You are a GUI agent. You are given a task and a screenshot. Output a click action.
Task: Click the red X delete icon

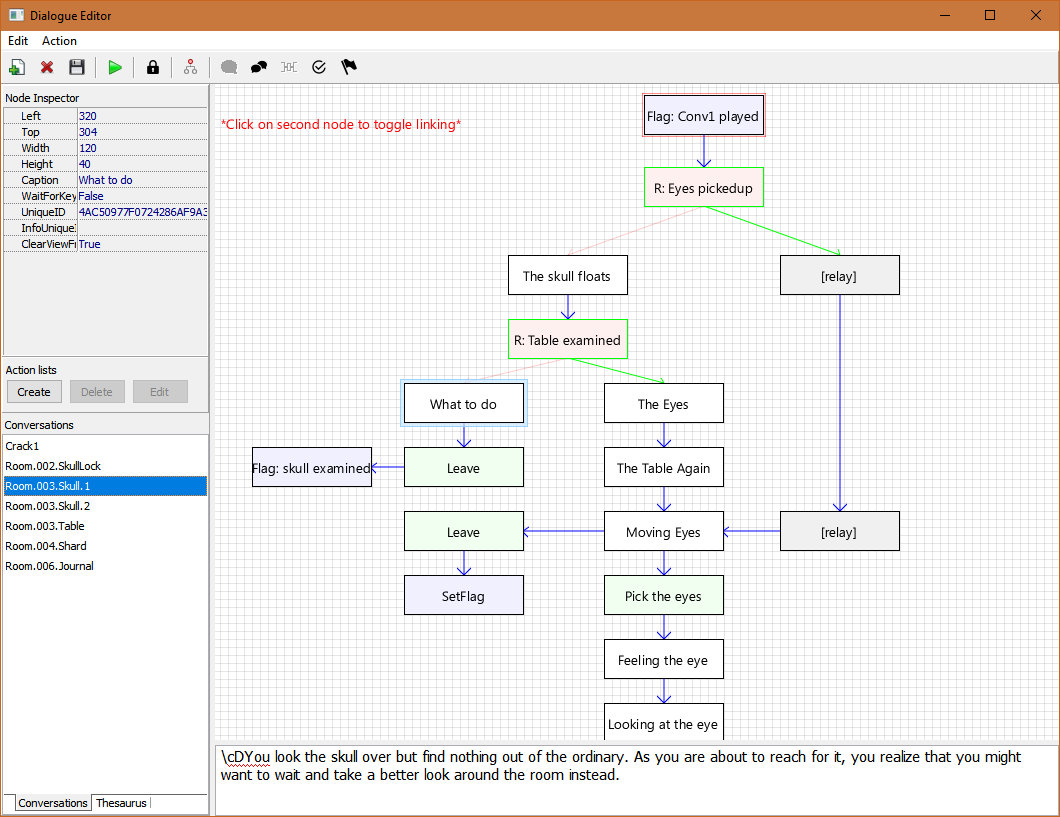click(x=47, y=67)
